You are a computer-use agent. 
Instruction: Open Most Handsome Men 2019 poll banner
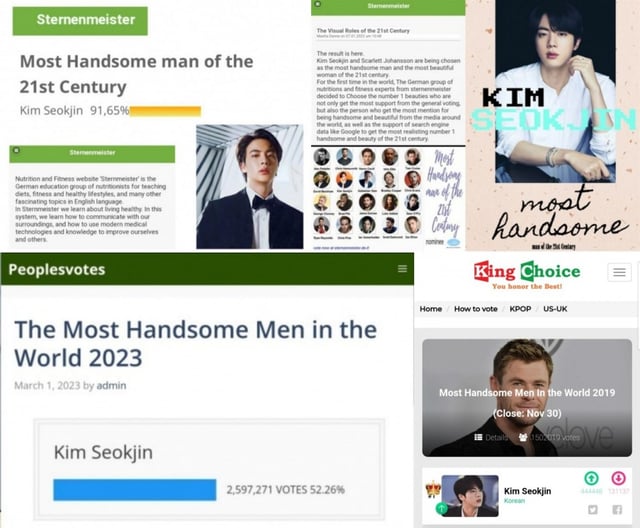pos(527,397)
